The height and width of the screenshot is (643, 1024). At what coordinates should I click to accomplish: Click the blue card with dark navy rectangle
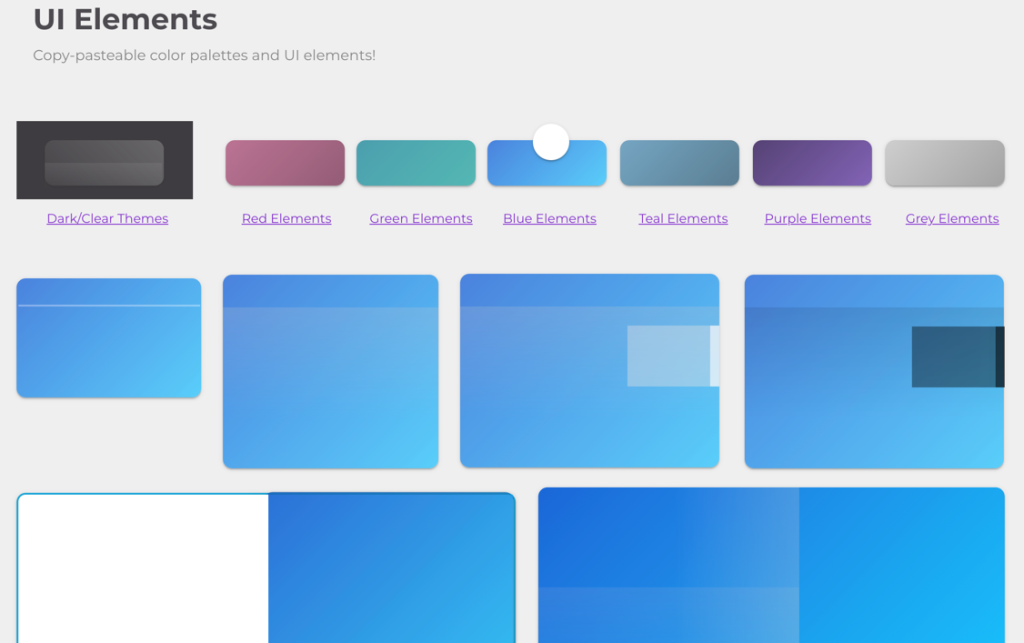(873, 371)
